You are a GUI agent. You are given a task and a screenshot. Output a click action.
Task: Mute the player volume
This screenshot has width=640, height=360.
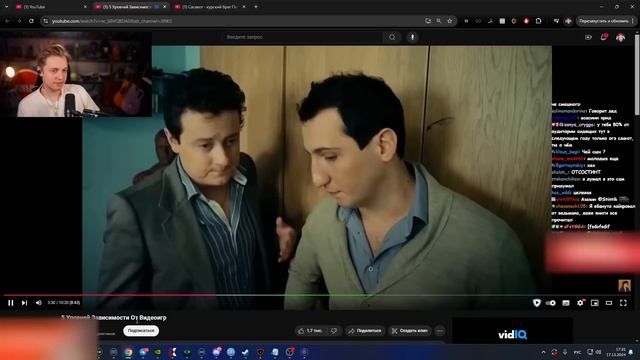38,303
